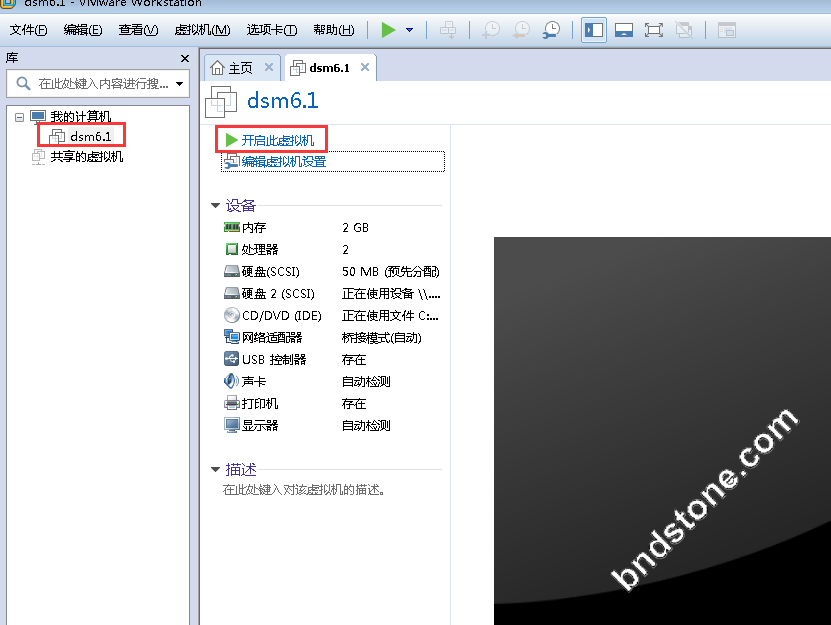
Task: Collapse the 设备 section
Action: coord(215,206)
